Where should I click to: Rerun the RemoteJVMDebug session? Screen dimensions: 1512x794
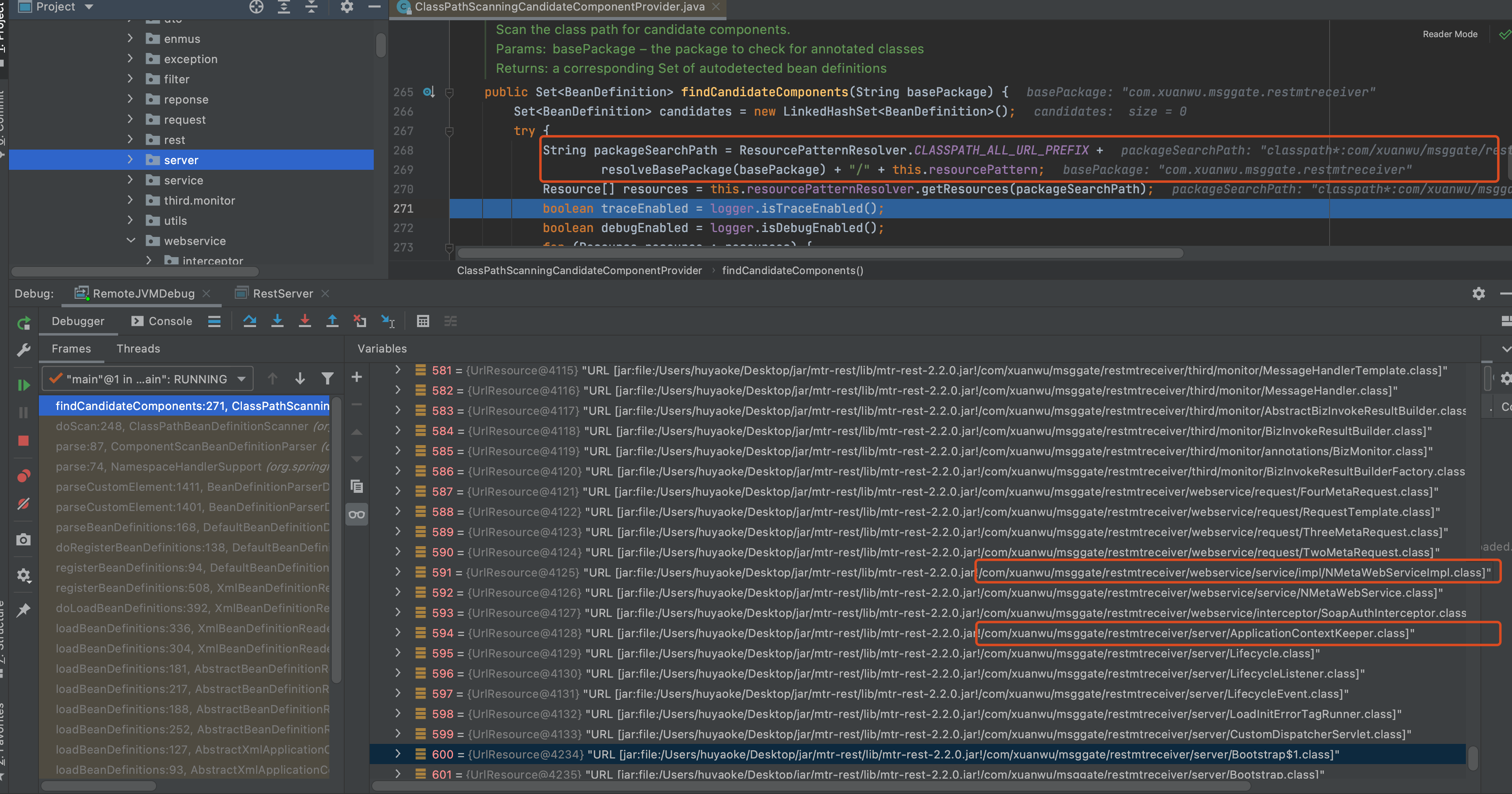(23, 323)
